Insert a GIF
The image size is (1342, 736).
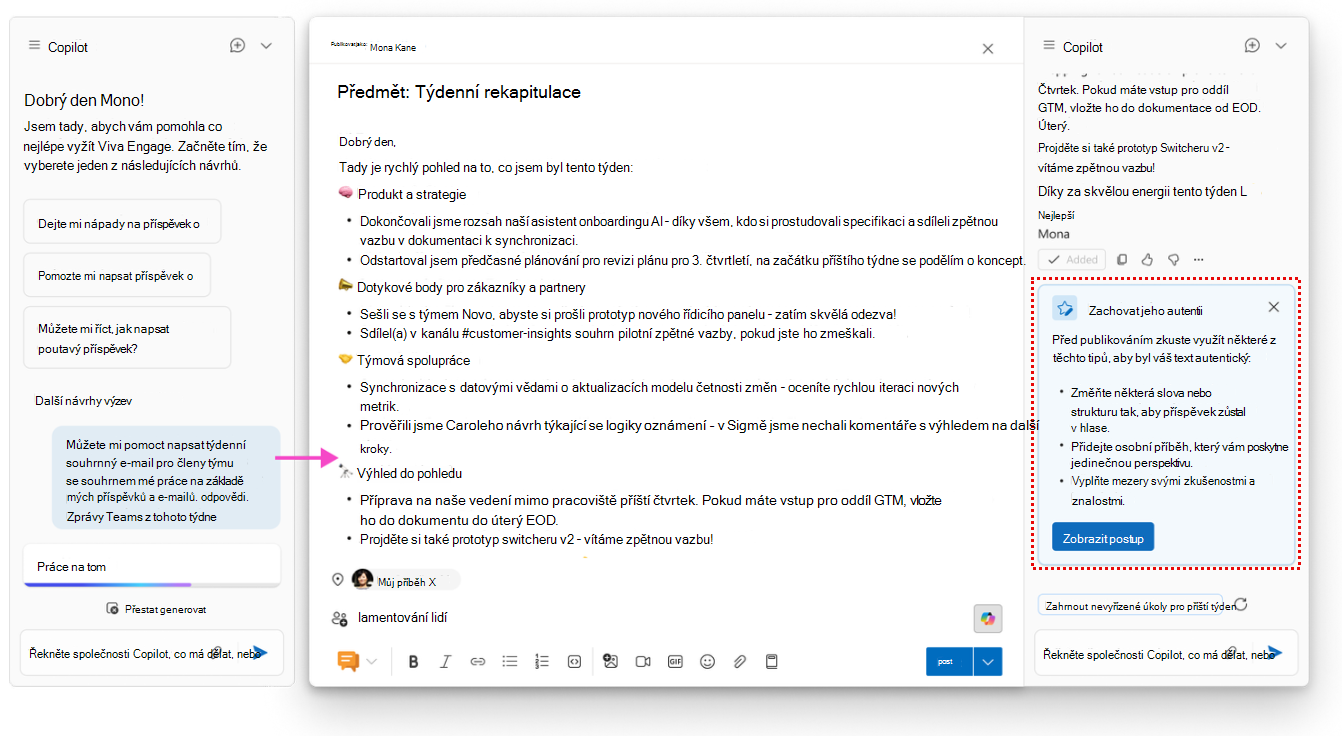[x=675, y=661]
